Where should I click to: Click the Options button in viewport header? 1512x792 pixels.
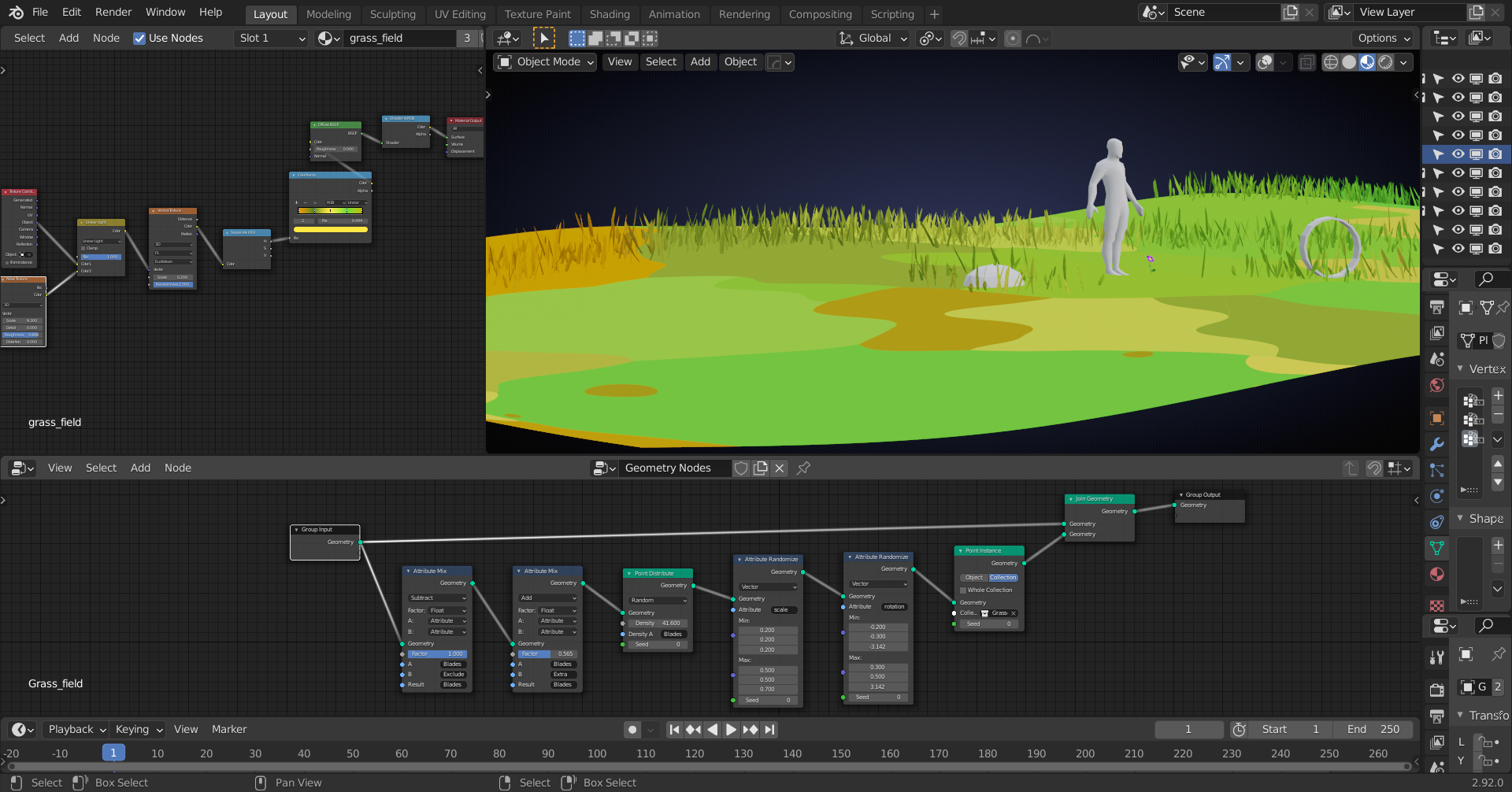coord(1384,39)
